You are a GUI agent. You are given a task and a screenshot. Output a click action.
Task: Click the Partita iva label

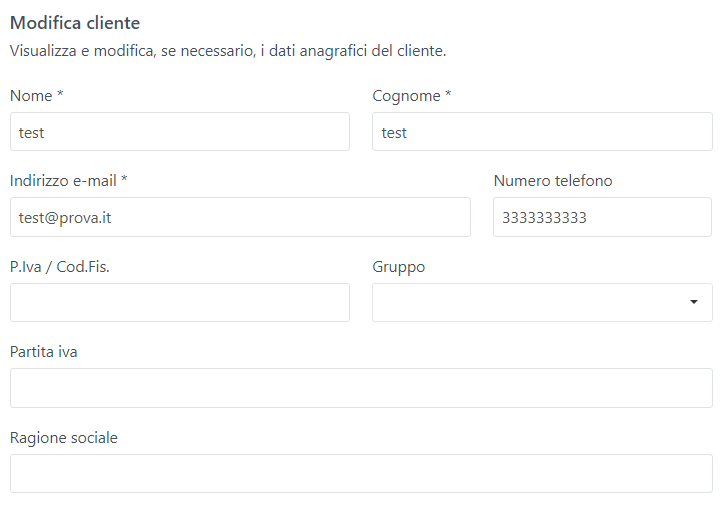[44, 352]
